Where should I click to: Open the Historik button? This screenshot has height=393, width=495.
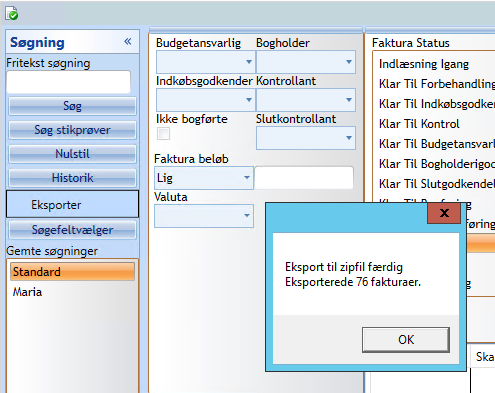click(72, 178)
